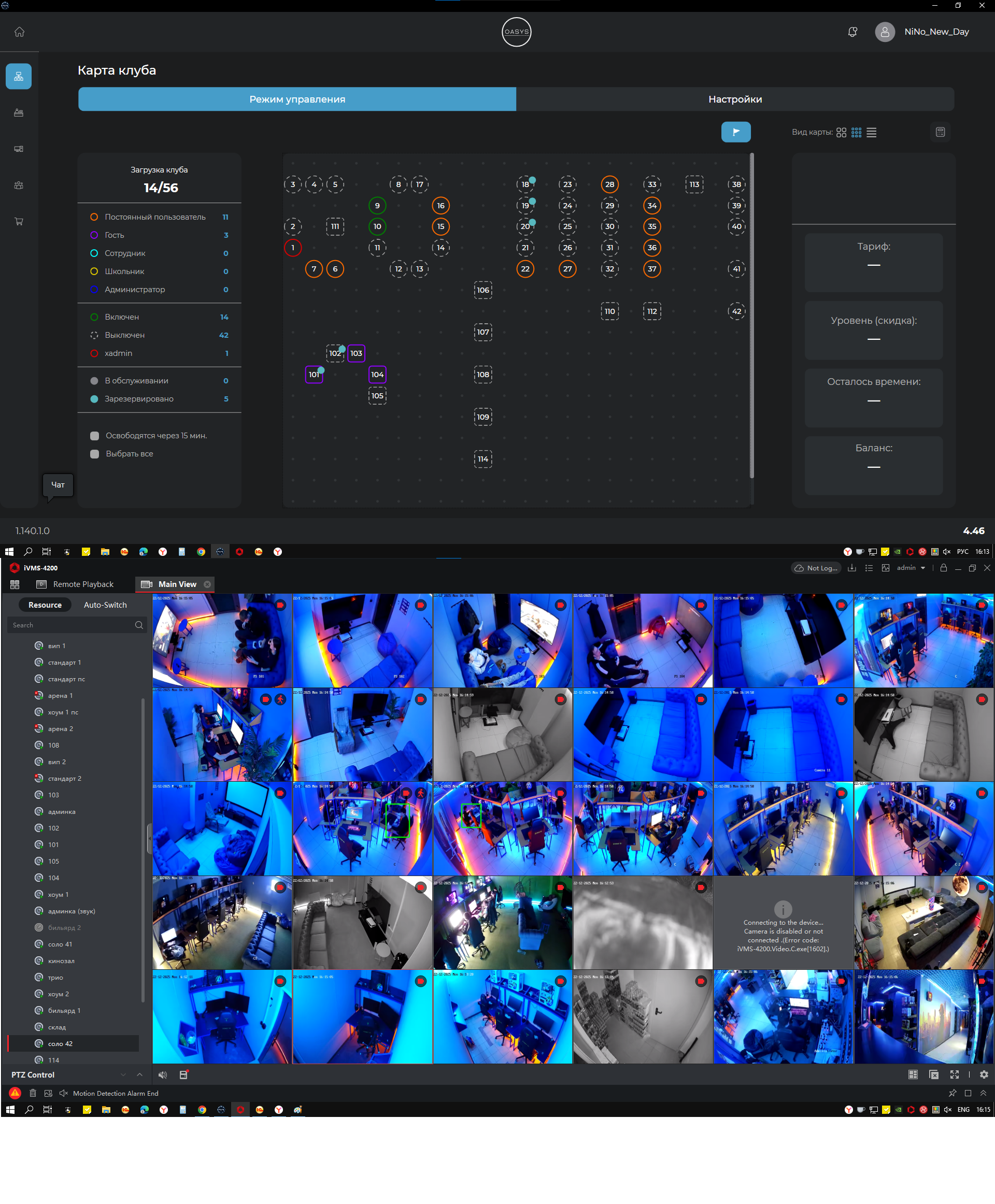The width and height of the screenshot is (995, 1204).
Task: Open notifications bell icon
Action: pyautogui.click(x=852, y=32)
